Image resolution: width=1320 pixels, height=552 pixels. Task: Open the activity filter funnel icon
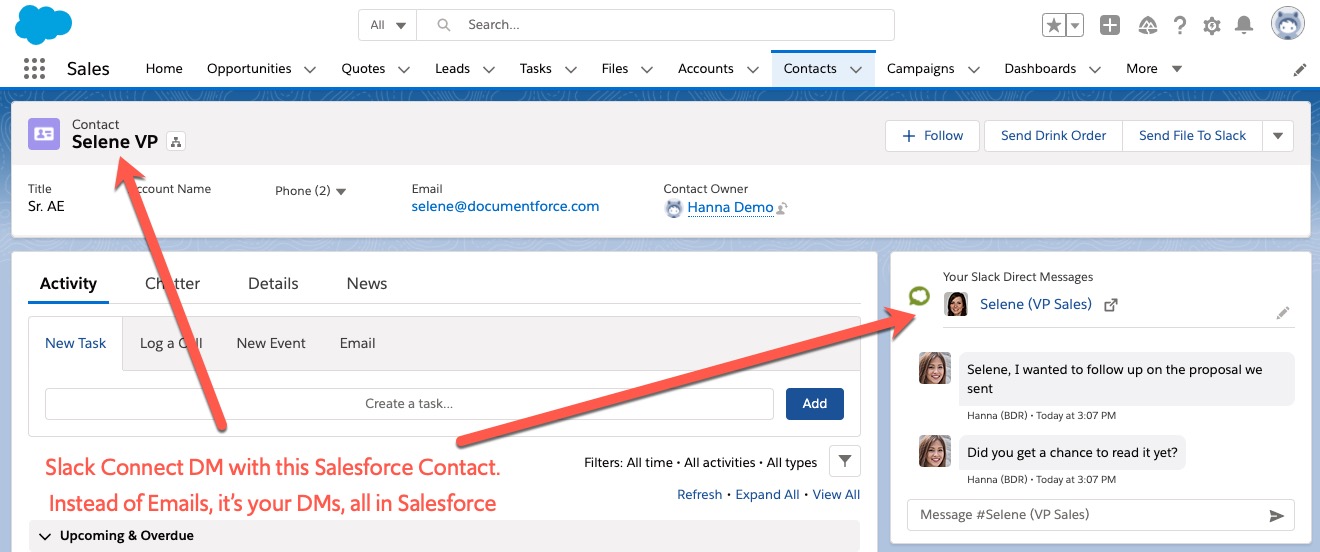[x=845, y=461]
